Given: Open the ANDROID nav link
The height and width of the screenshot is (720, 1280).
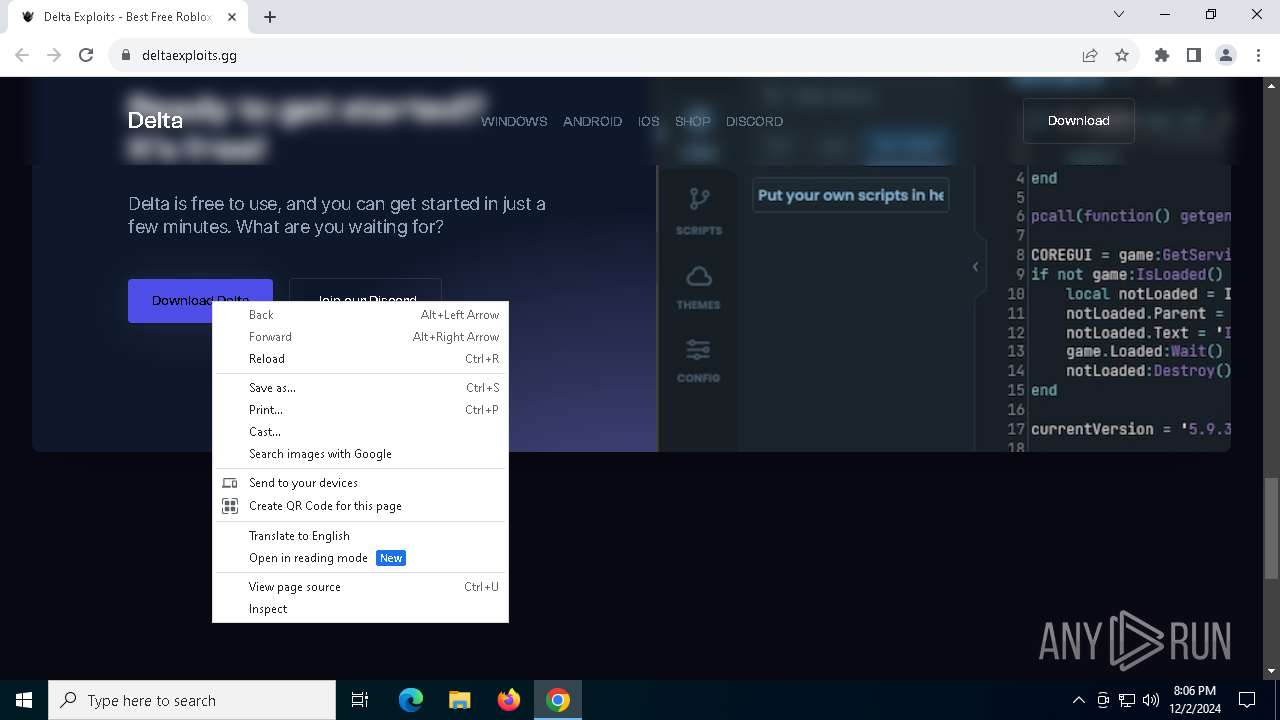Looking at the screenshot, I should (x=592, y=121).
